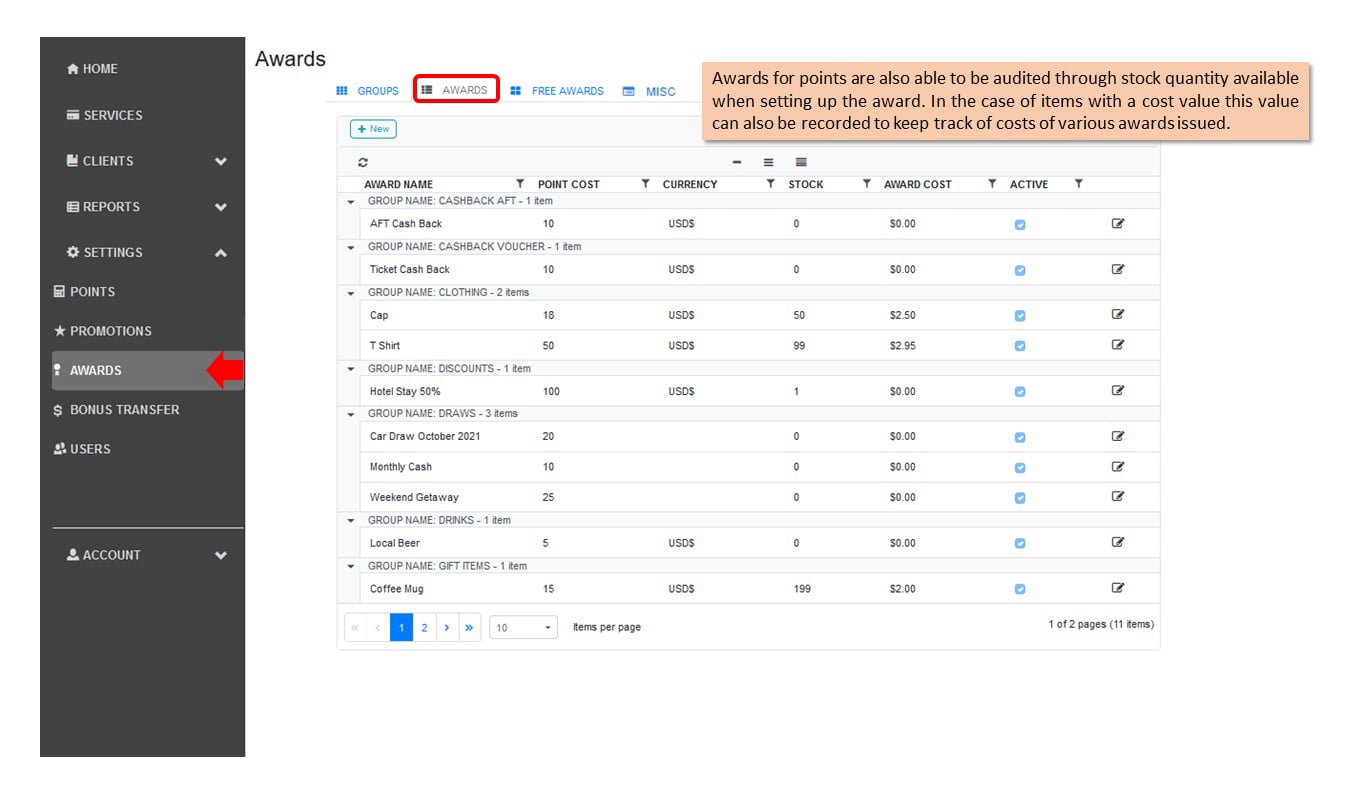Open USERS settings page
1361x794 pixels.
click(82, 449)
